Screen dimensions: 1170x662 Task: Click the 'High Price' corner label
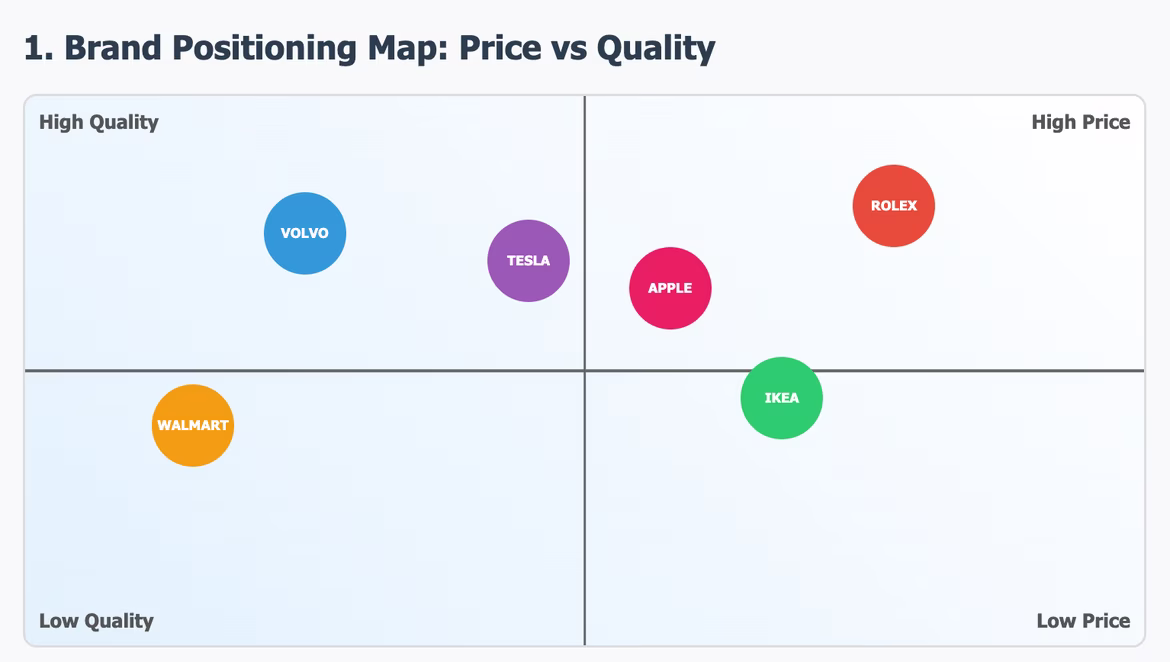tap(1080, 123)
